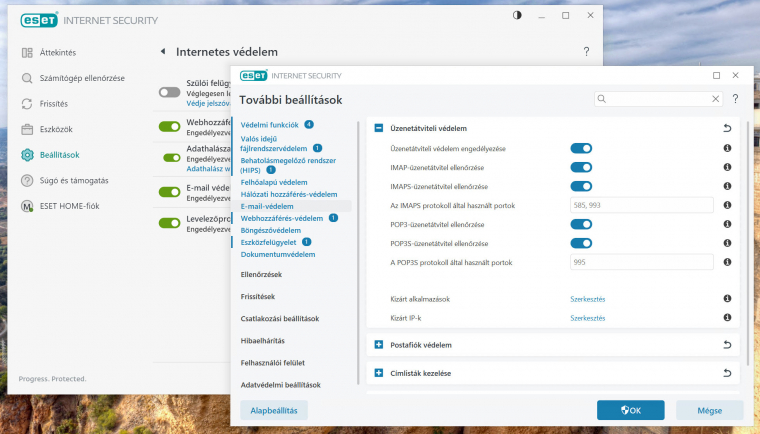760x434 pixels.
Task: Toggle the Adathalászat switch in main window
Action: pyautogui.click(x=172, y=158)
